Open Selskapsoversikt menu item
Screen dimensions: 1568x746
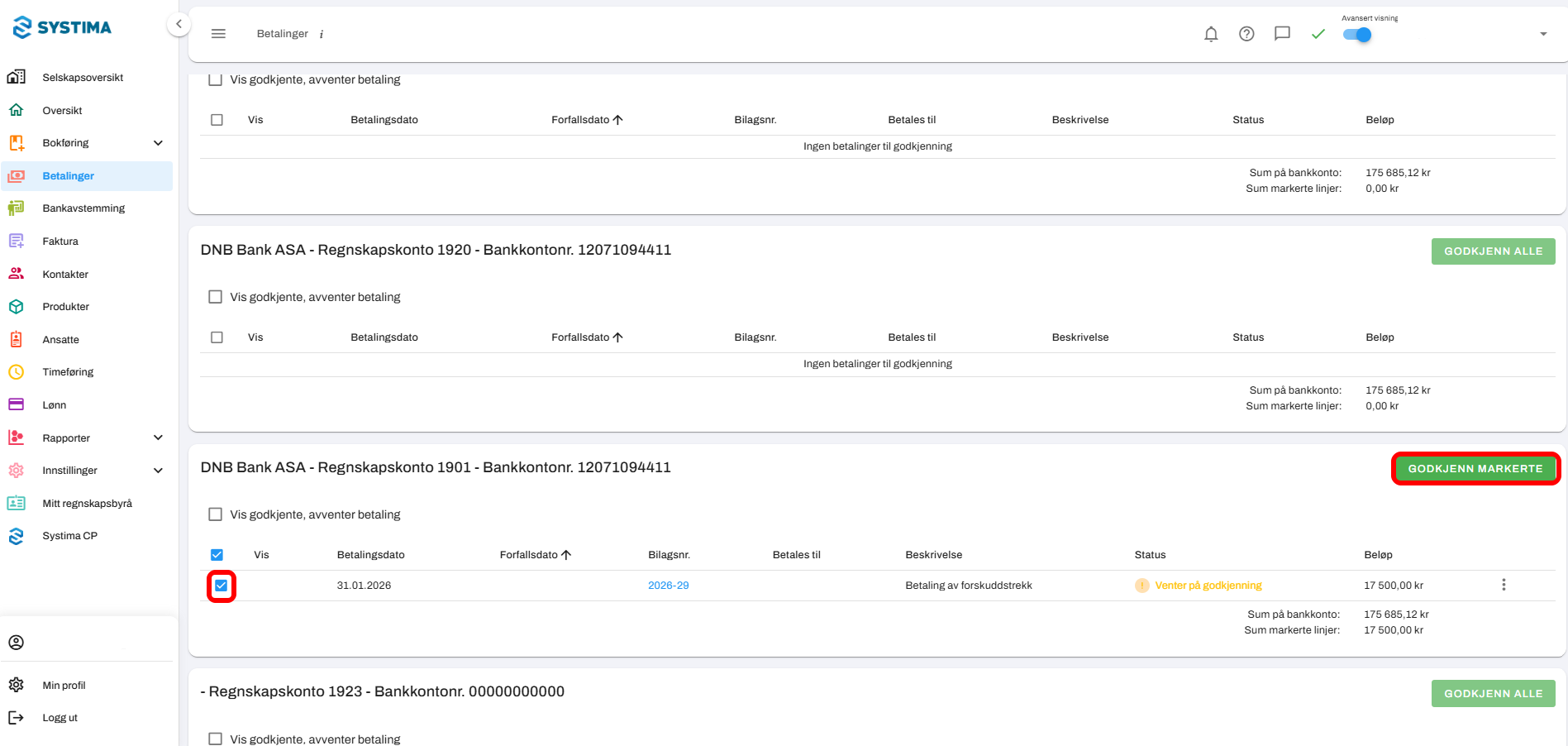point(83,77)
